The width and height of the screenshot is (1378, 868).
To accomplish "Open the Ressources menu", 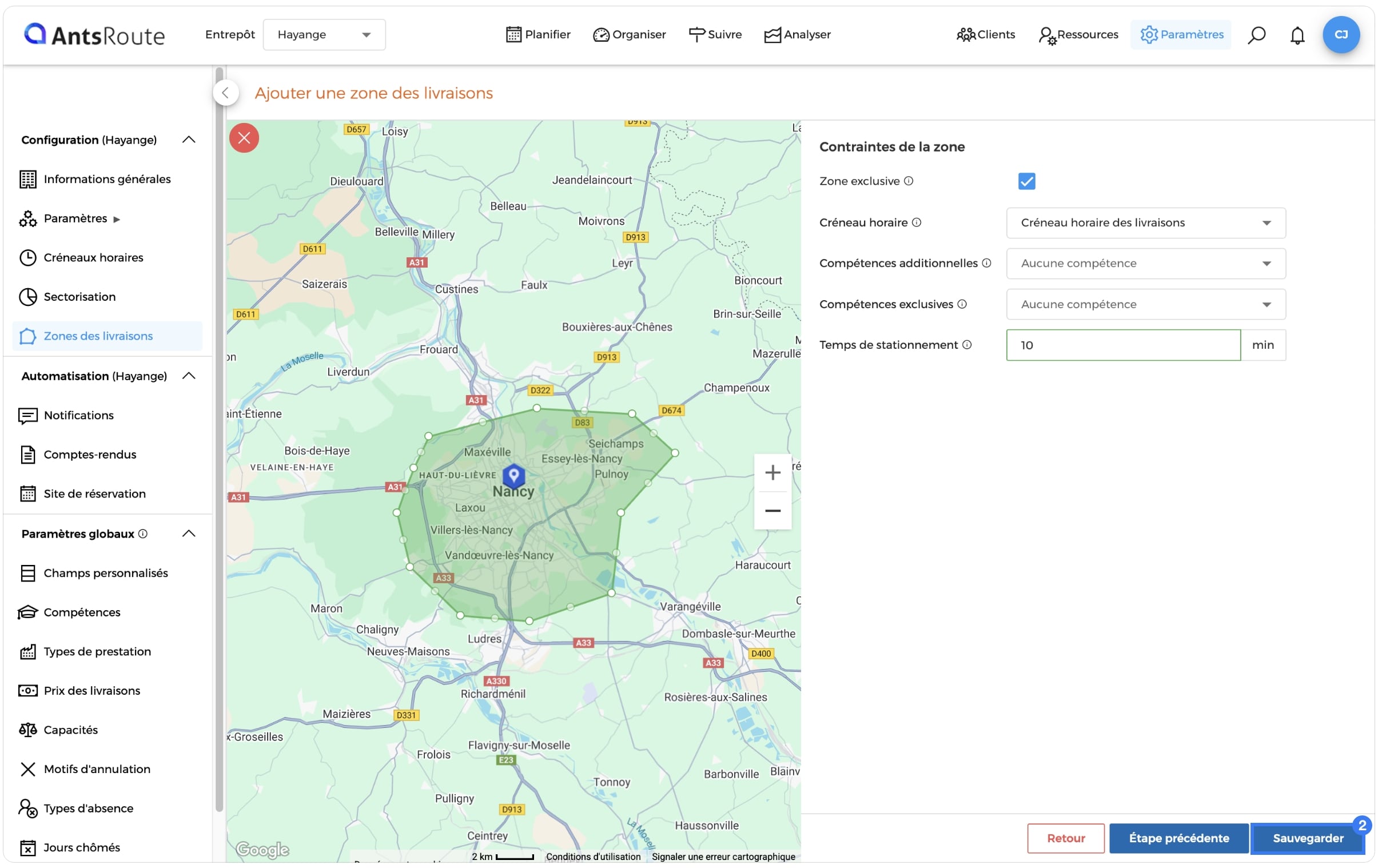I will tap(1078, 35).
